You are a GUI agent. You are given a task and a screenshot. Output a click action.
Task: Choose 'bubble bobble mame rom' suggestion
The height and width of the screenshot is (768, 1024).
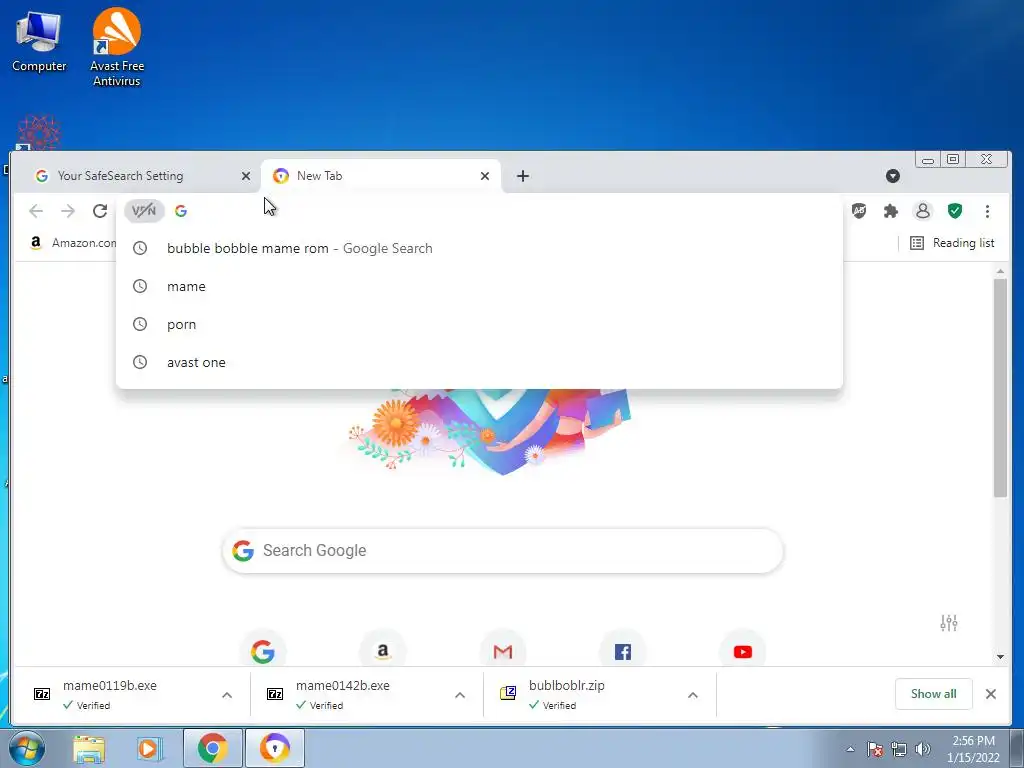click(x=479, y=248)
